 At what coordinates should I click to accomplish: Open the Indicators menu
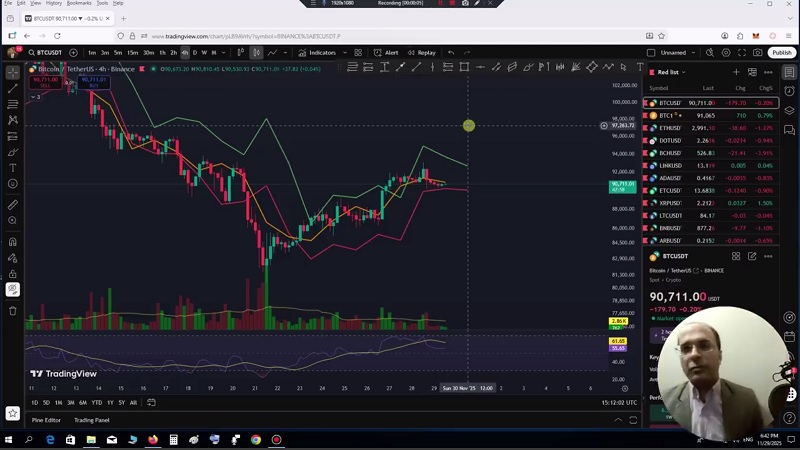tap(317, 52)
